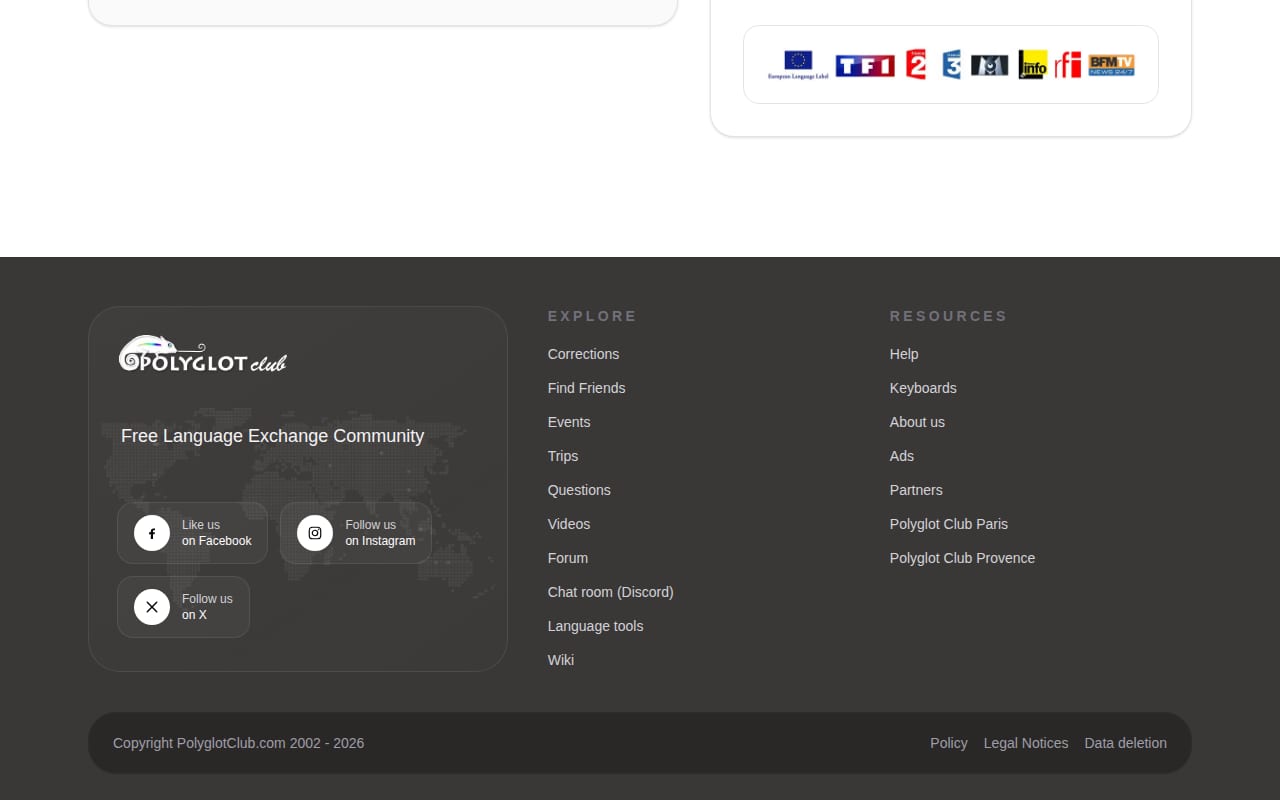Screen dimensions: 1280x800
Task: Open Legal Notices link
Action: tap(1026, 743)
